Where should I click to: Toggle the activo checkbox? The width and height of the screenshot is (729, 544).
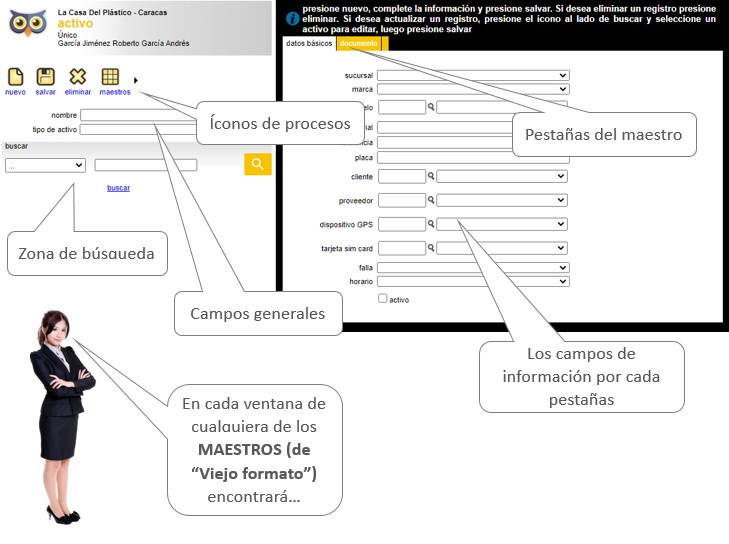pos(383,299)
